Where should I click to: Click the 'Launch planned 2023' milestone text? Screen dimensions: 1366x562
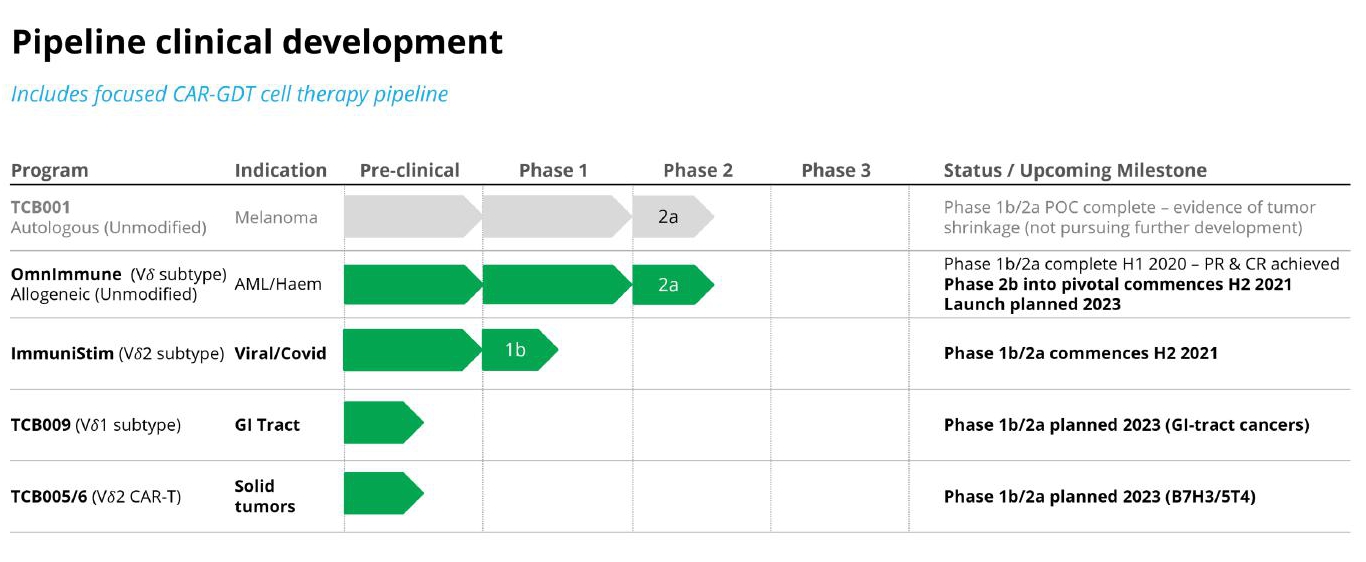1032,305
